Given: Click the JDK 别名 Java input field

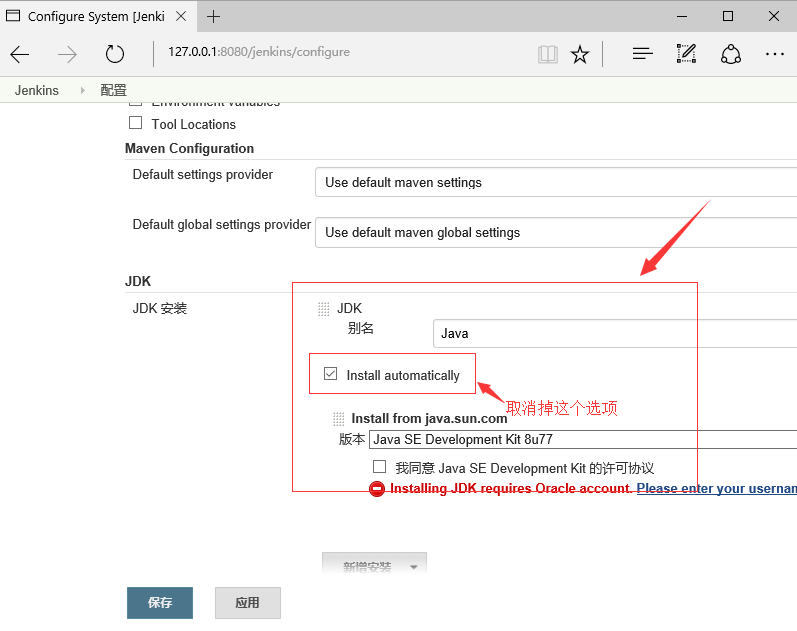Looking at the screenshot, I should [615, 334].
